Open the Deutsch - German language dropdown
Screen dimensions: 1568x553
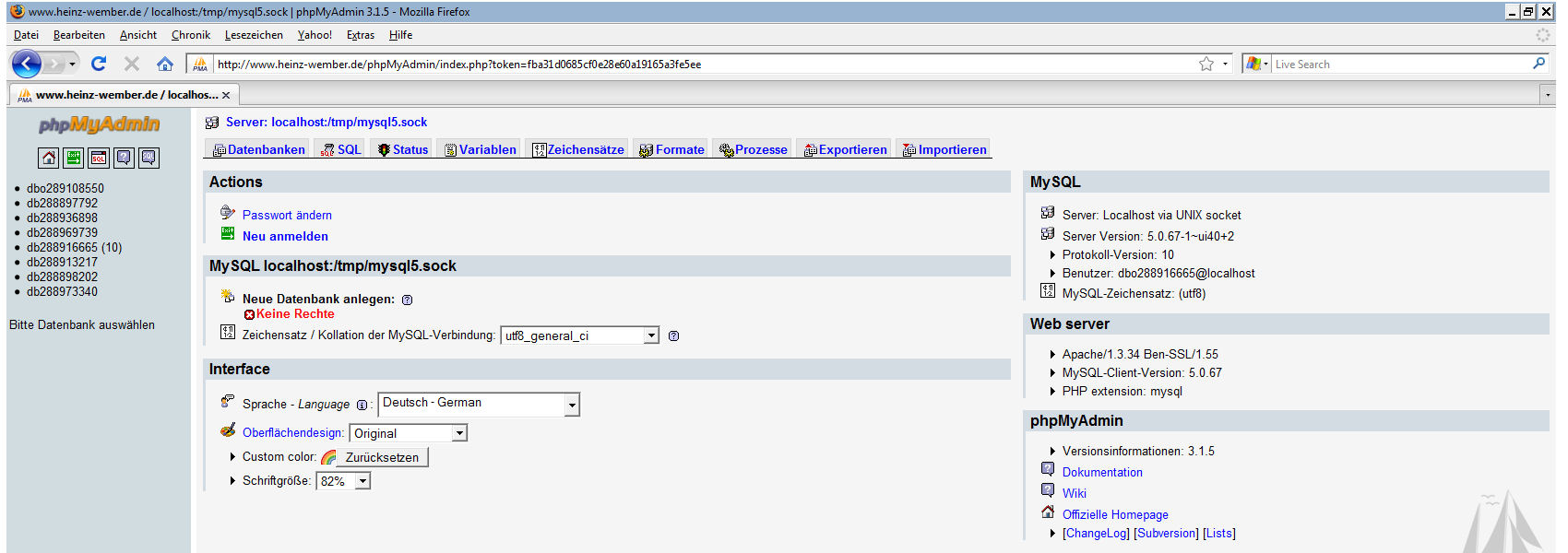479,404
